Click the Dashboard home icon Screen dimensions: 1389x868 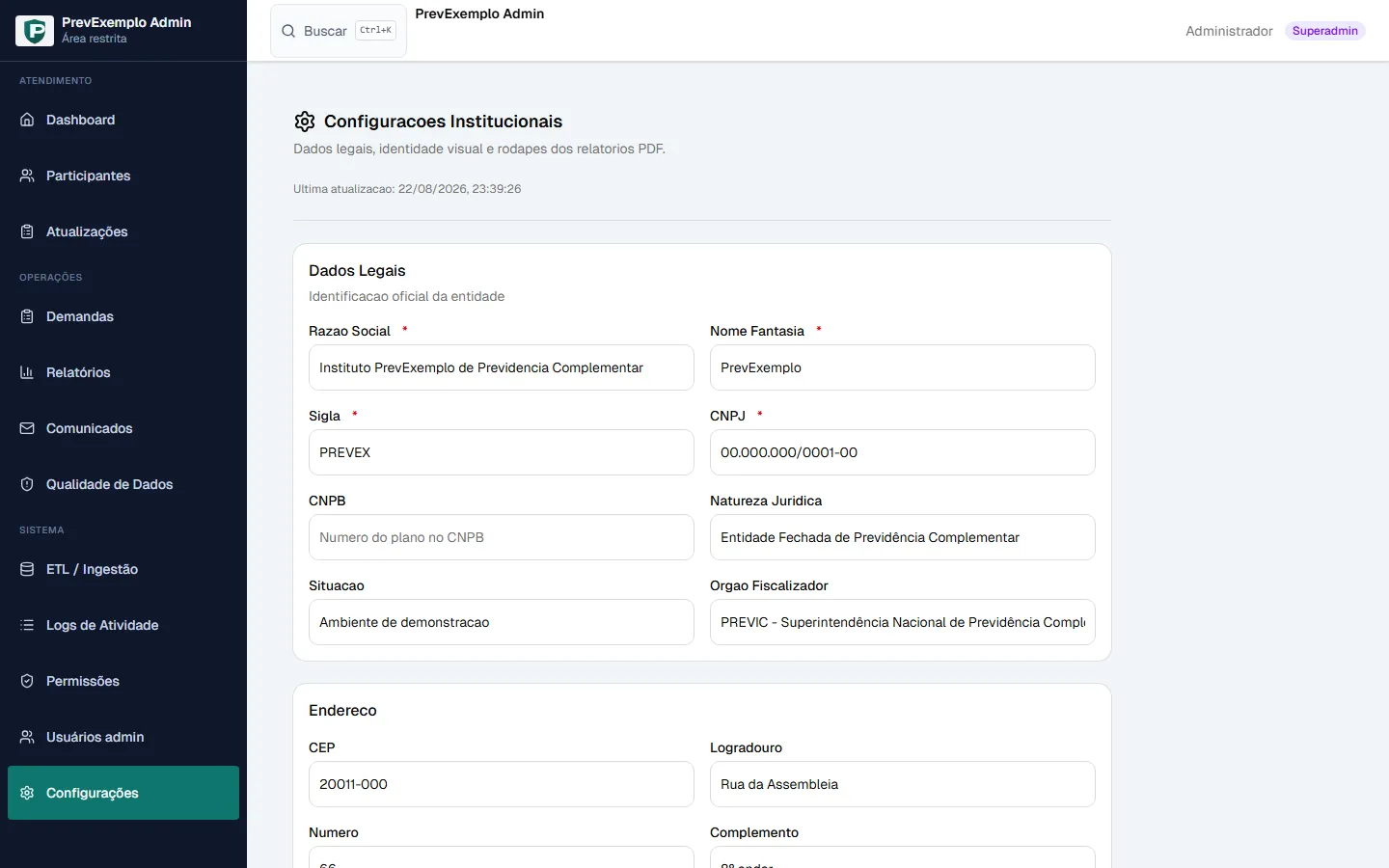[x=27, y=120]
